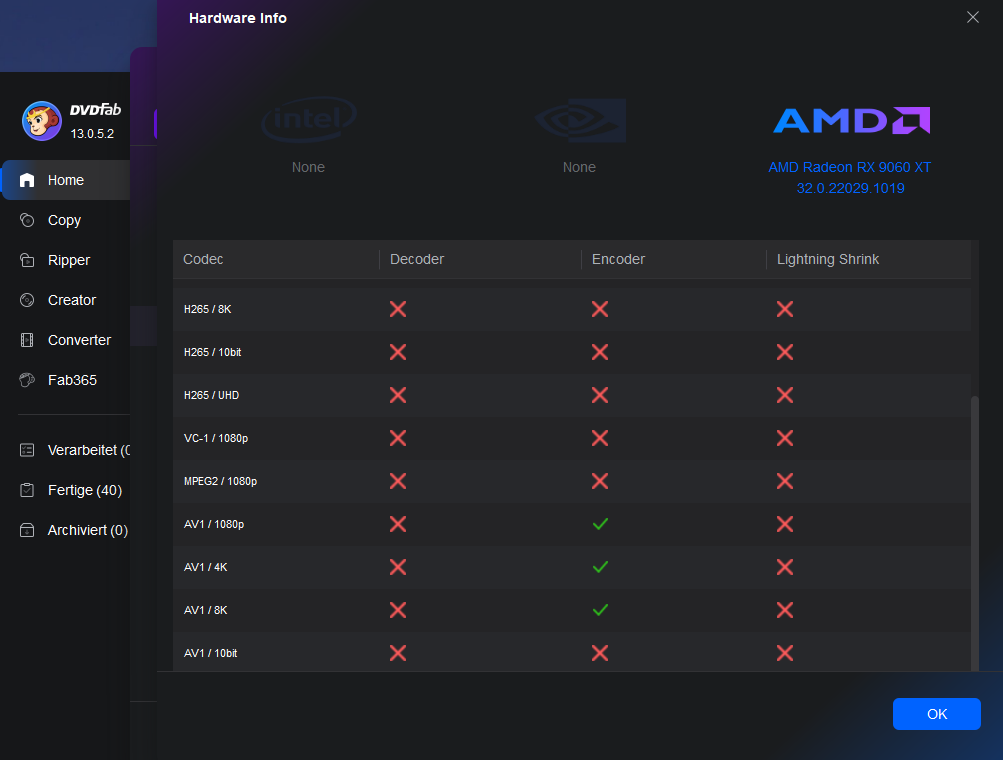
Task: Click the codec table scrollbar thumb
Action: pyautogui.click(x=975, y=534)
